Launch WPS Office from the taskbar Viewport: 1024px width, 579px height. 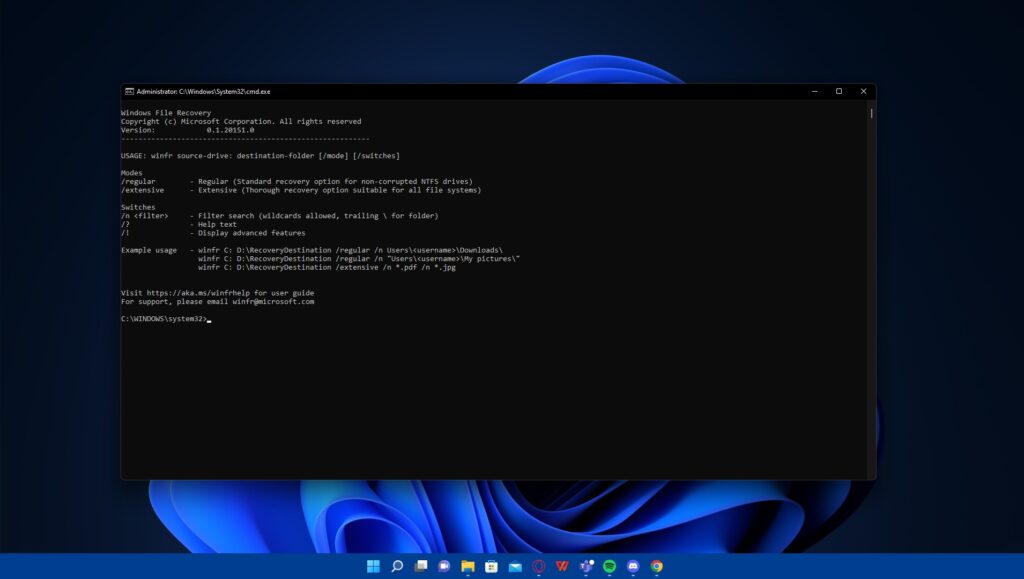pos(562,566)
